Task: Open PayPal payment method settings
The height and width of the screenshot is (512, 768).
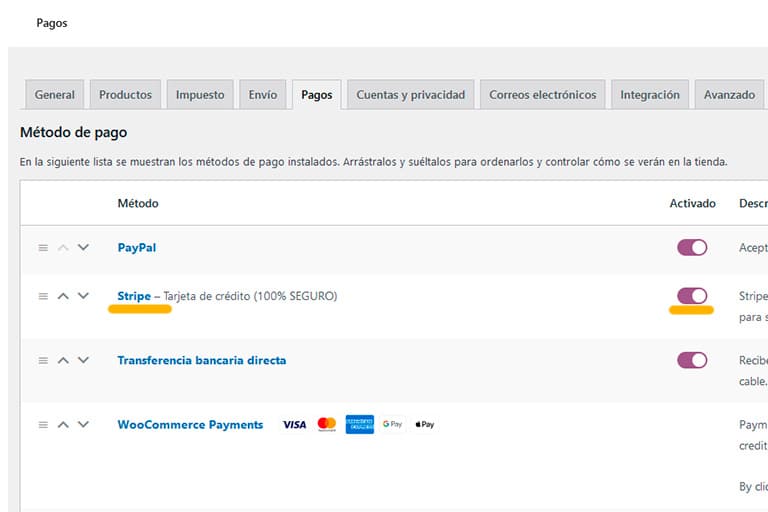Action: [x=137, y=248]
